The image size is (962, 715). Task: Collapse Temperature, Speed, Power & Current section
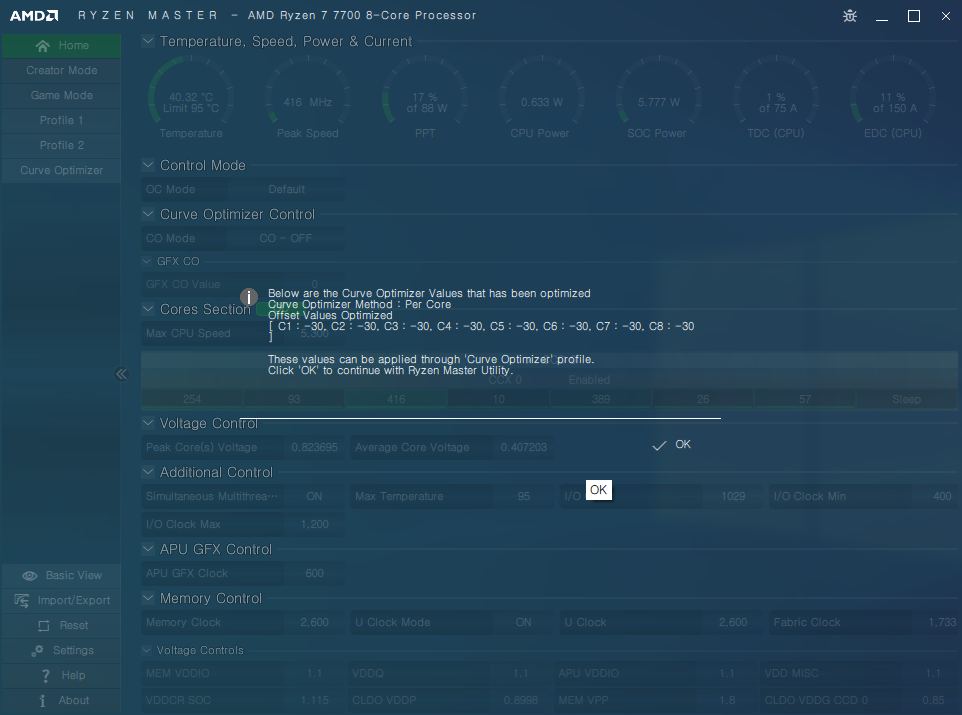pyautogui.click(x=148, y=41)
